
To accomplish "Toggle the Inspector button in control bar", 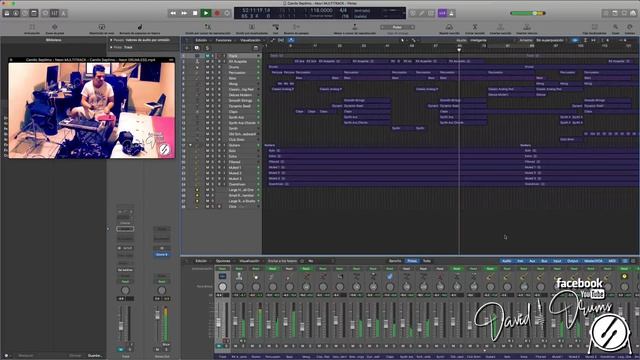I will 16,13.
